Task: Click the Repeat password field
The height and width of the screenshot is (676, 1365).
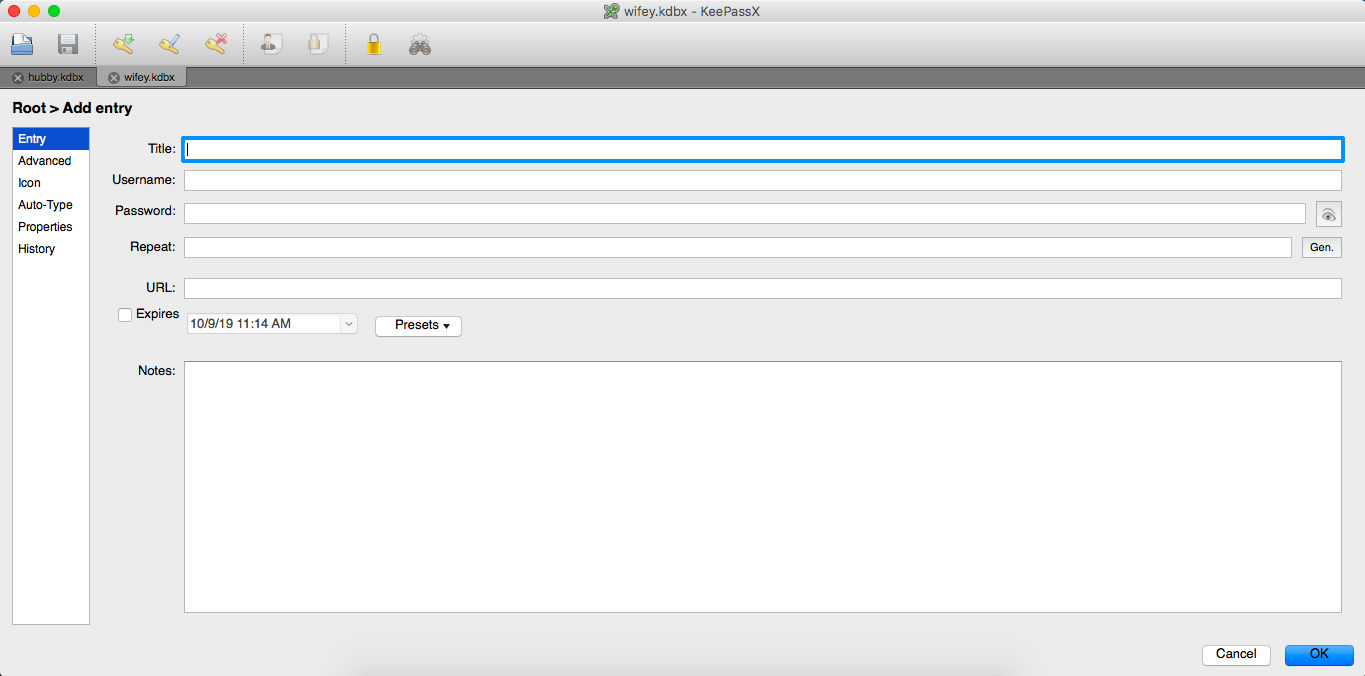Action: [738, 247]
